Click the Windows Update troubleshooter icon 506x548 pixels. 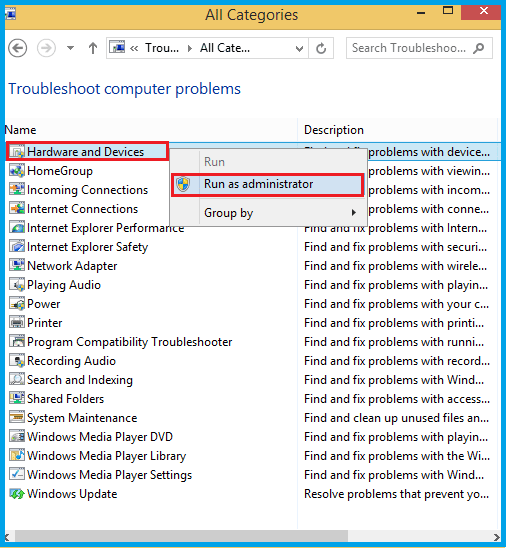tap(17, 494)
